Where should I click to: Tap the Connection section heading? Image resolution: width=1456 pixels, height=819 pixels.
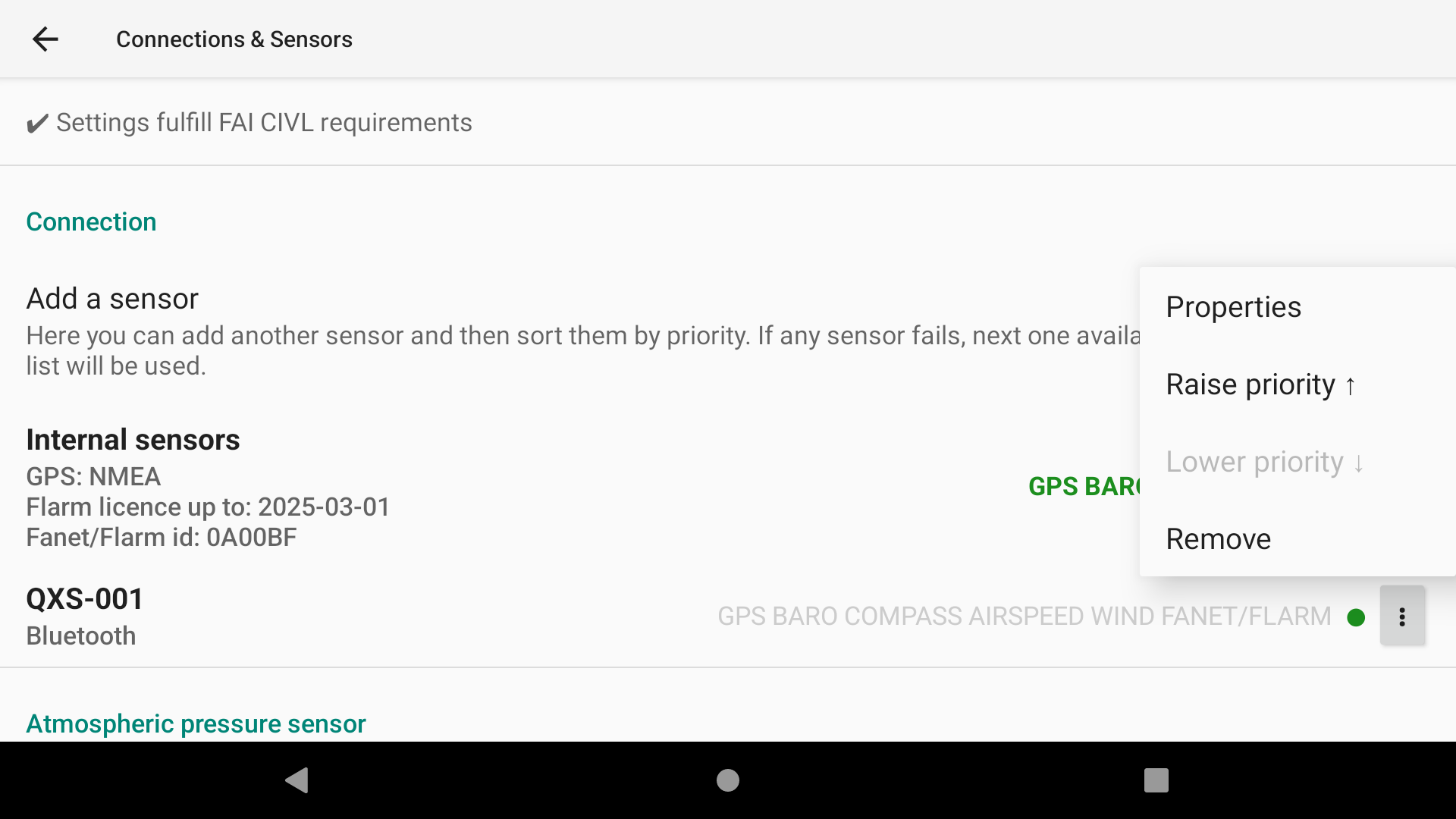point(91,221)
